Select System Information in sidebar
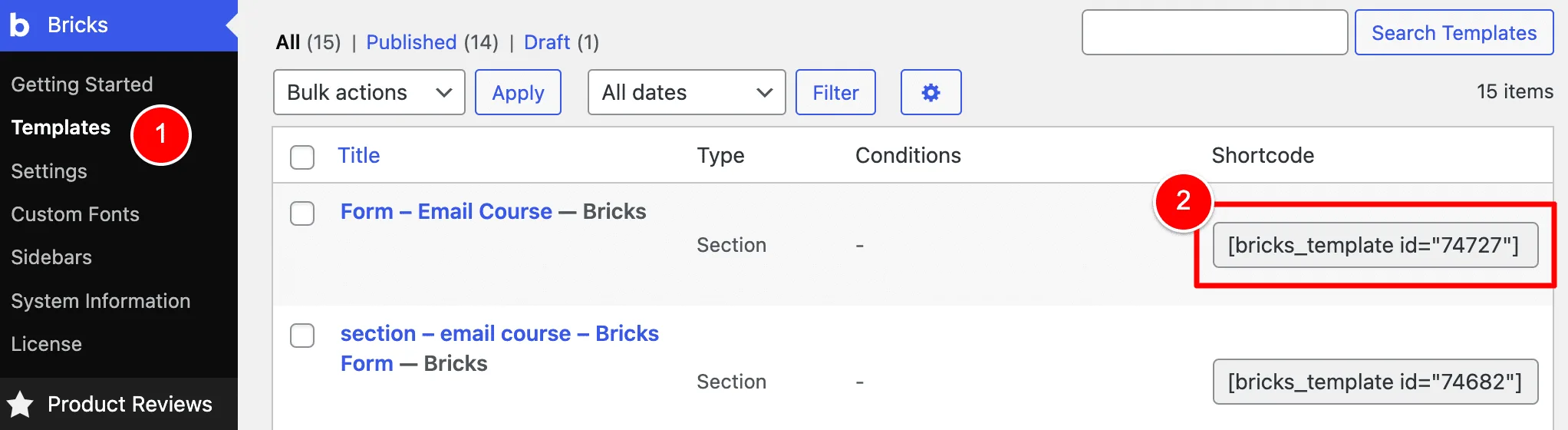1568x430 pixels. point(100,301)
